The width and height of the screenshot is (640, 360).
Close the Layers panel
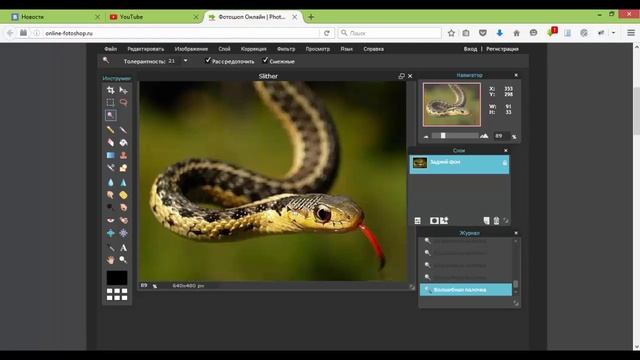(x=506, y=151)
